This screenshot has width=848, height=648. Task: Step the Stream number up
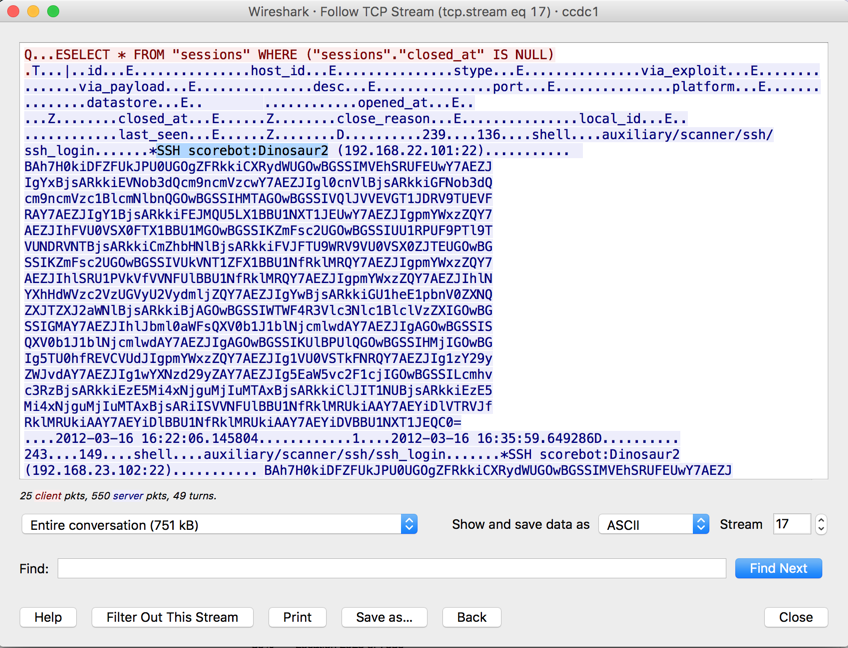tap(821, 520)
